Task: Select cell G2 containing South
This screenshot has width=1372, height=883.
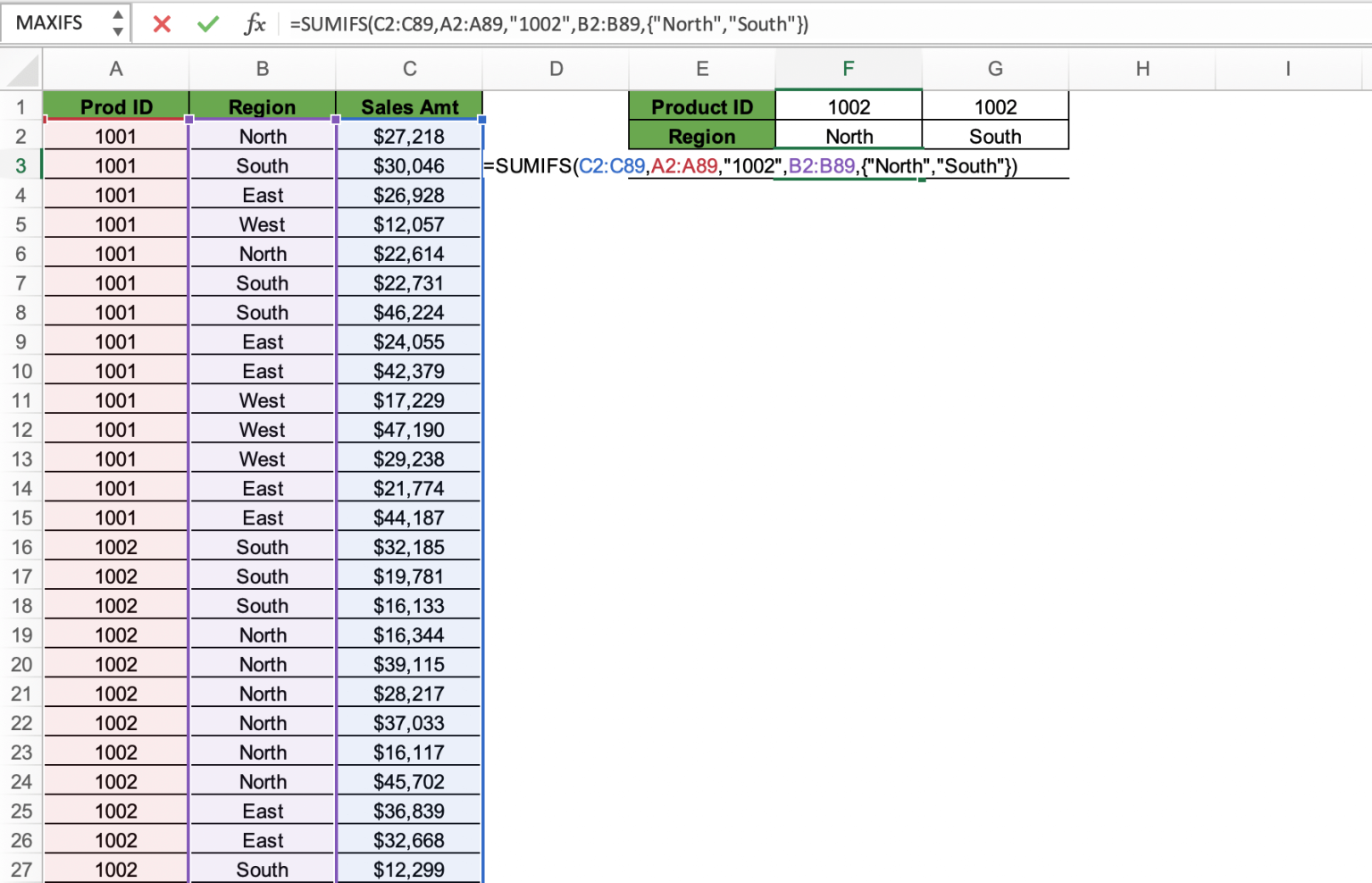Action: coord(995,136)
